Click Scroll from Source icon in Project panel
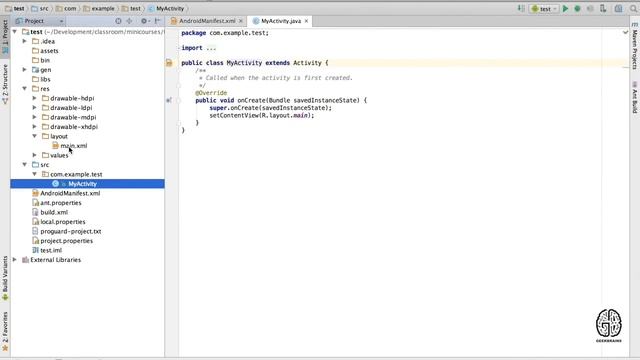Viewport: 640px width, 360px height. pos(118,21)
